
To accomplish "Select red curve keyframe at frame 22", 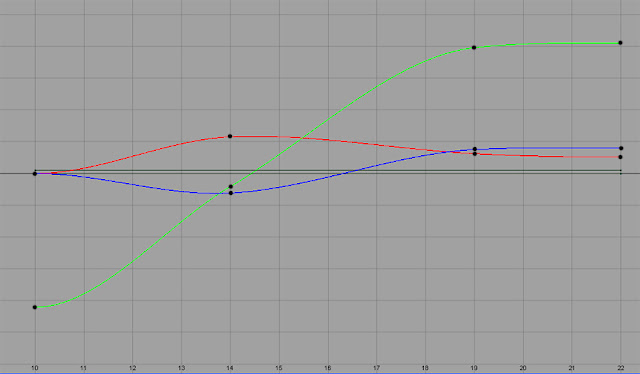I will click(x=620, y=157).
